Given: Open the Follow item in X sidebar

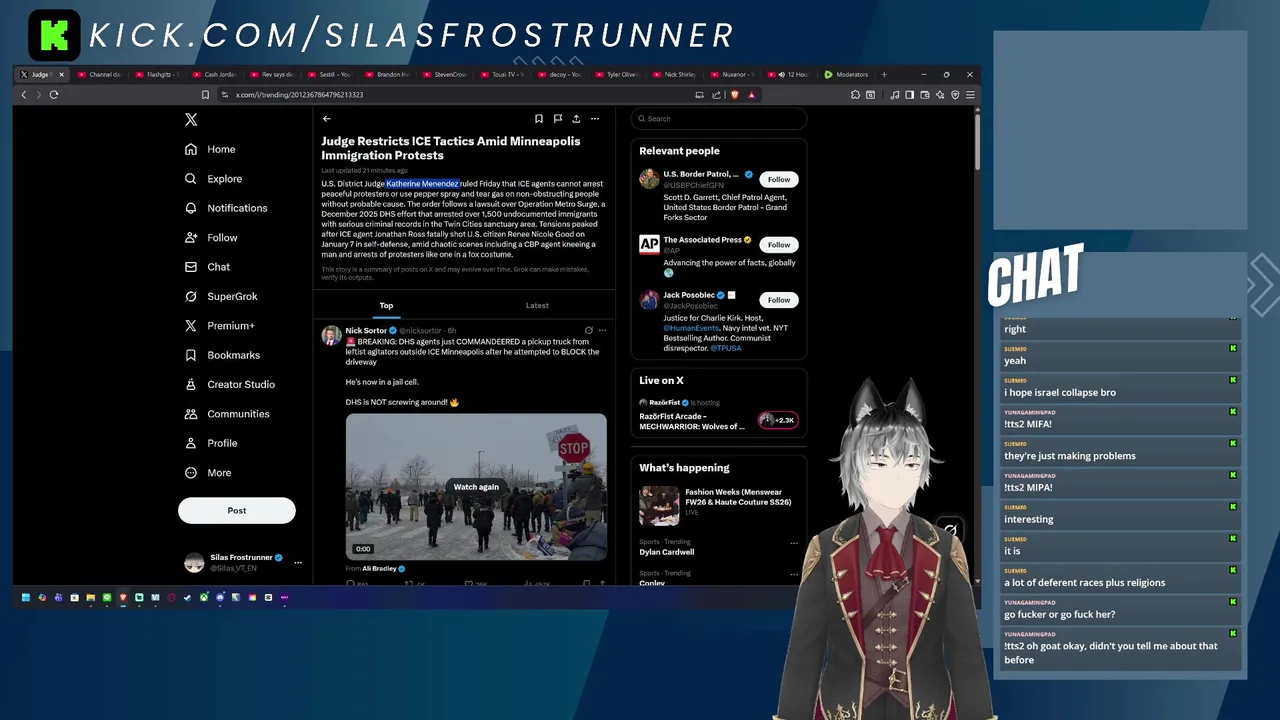Looking at the screenshot, I should pos(212,237).
